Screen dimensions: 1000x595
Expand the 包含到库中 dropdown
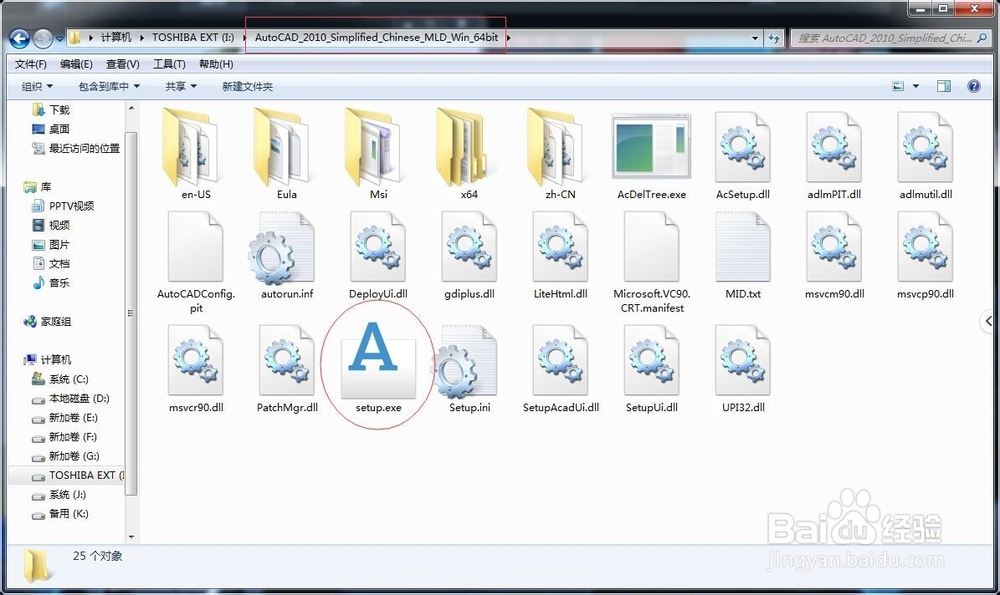point(108,86)
